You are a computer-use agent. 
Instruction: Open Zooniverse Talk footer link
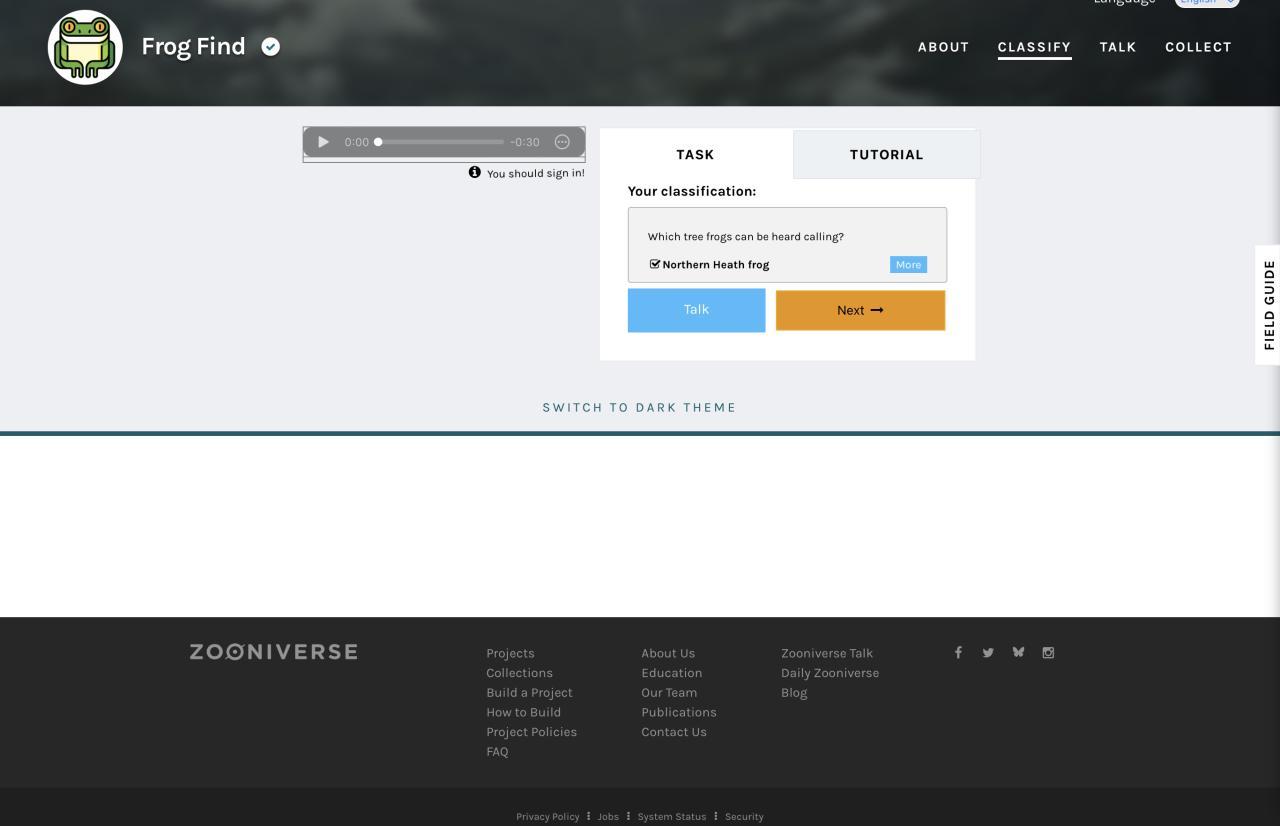tap(827, 653)
